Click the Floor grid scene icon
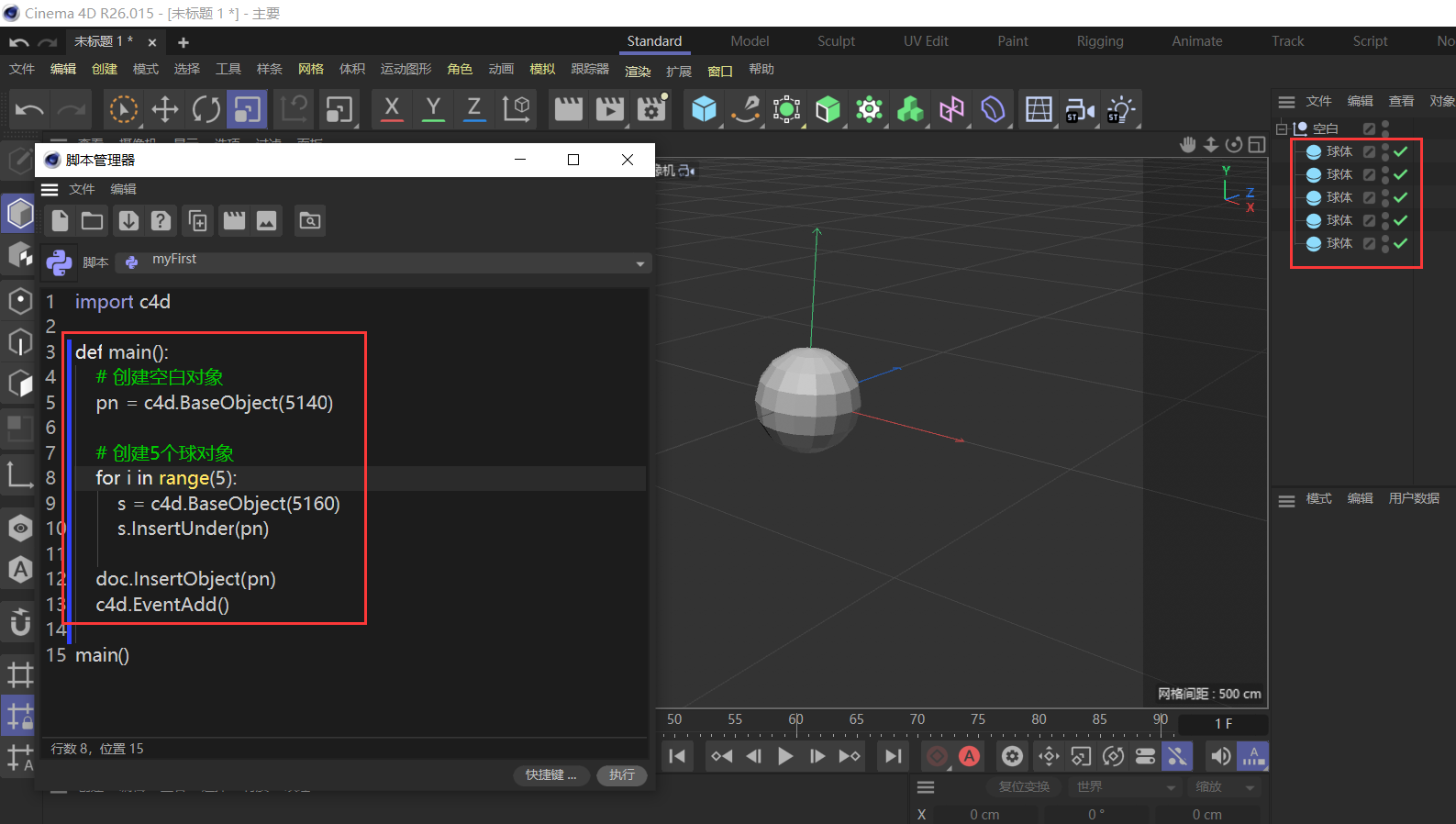 [1039, 110]
